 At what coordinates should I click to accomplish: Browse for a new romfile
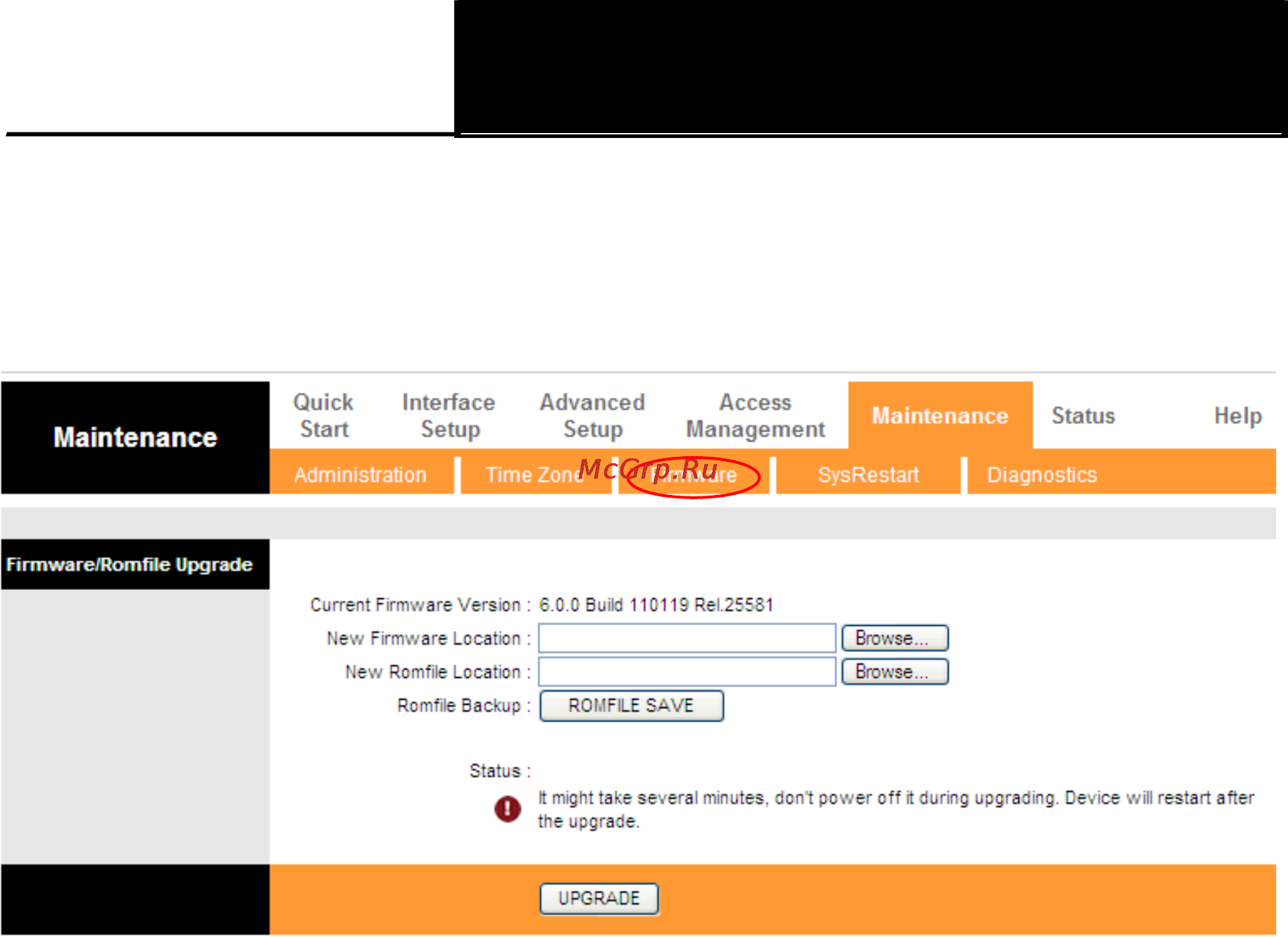(895, 672)
